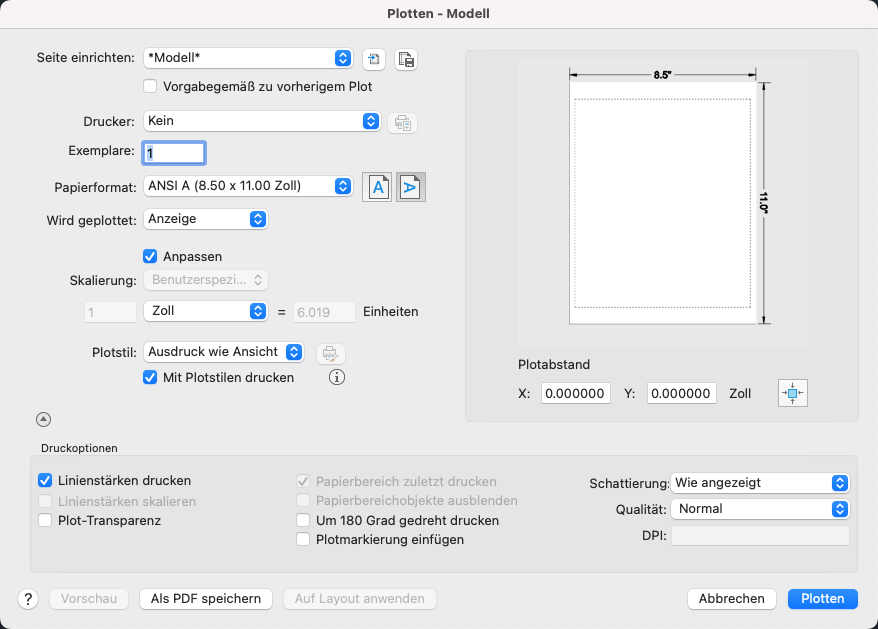This screenshot has width=878, height=629.
Task: Click the help question mark button
Action: point(28,599)
